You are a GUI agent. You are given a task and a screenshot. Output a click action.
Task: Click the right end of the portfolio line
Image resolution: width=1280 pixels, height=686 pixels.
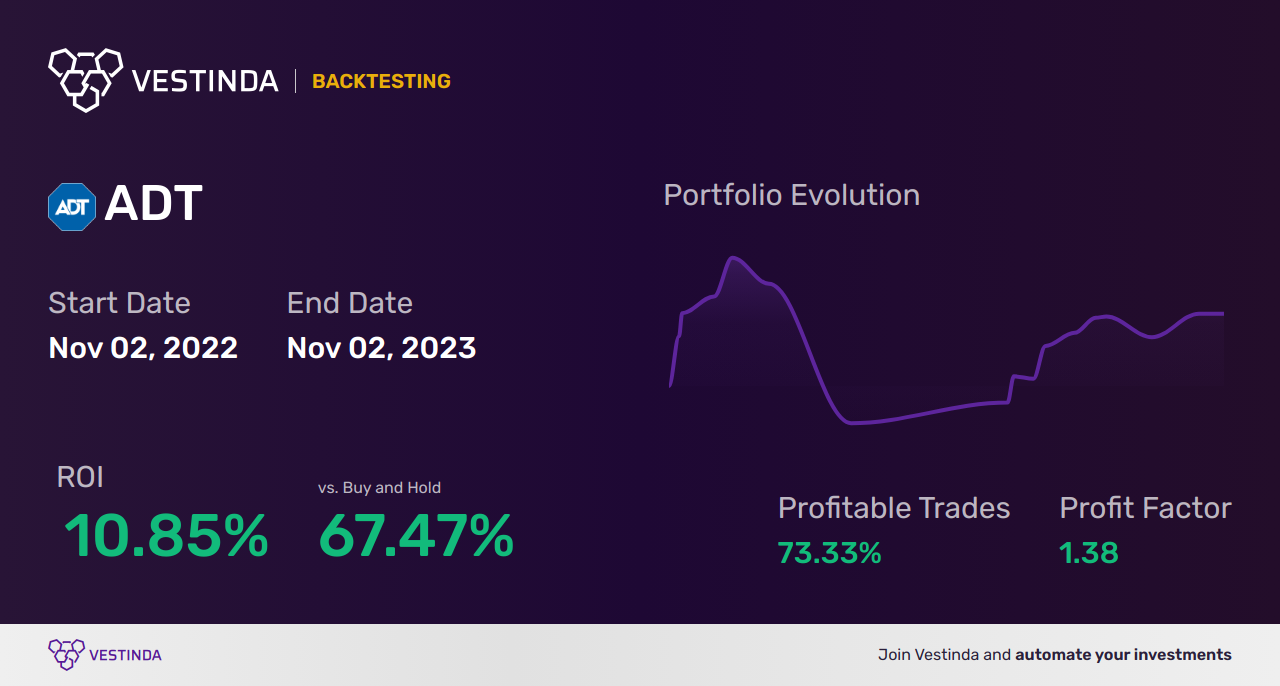click(1221, 314)
